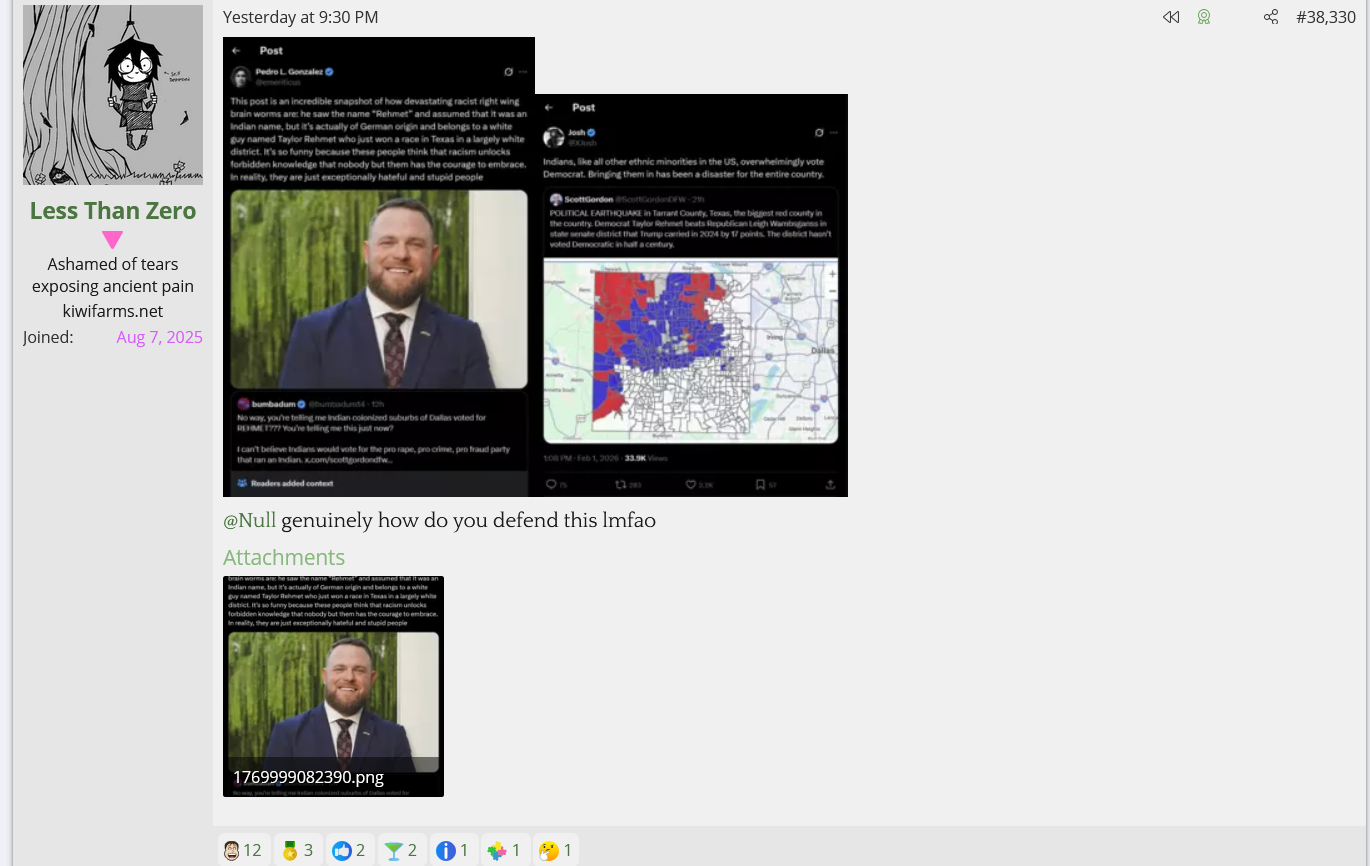Click the blue informative 'i' reaction
Screen dimensions: 1370x866
[x=454, y=850]
